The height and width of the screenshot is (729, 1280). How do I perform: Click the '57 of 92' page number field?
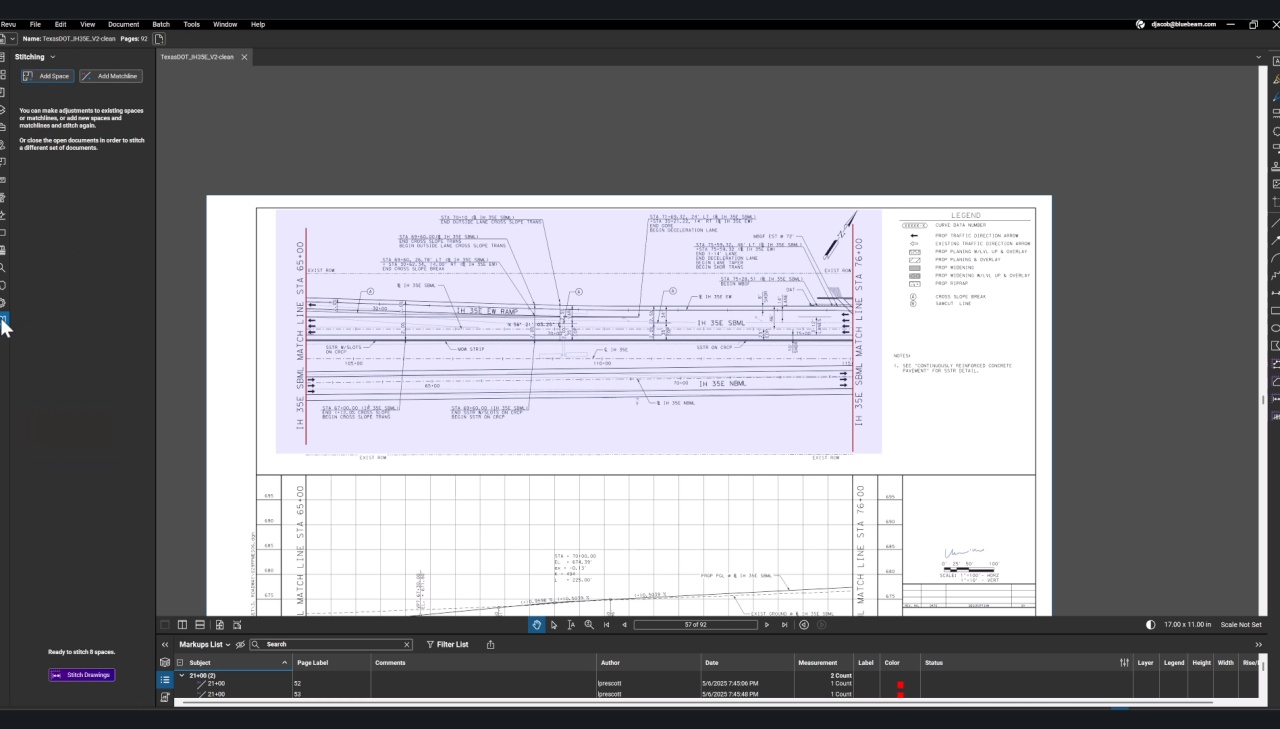[x=695, y=625]
